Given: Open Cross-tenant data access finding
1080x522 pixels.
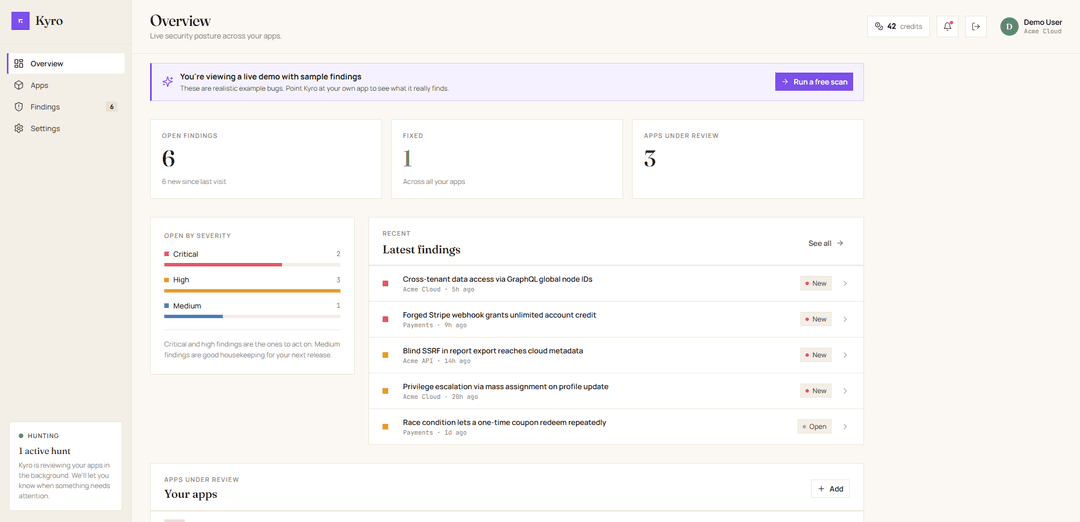Looking at the screenshot, I should pyautogui.click(x=616, y=284).
